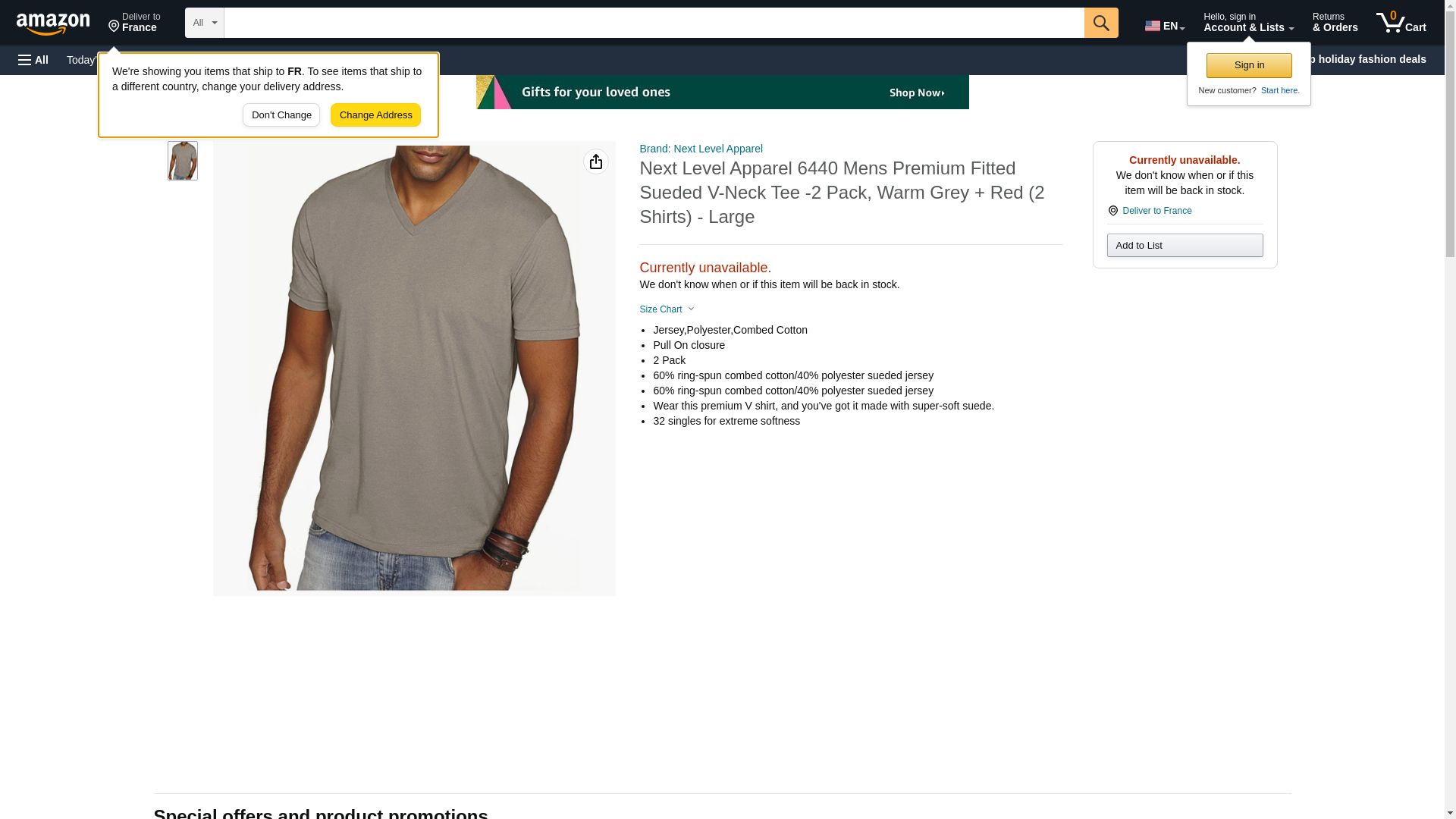The image size is (1456, 819).
Task: Select Don't Change button
Action: pos(281,115)
